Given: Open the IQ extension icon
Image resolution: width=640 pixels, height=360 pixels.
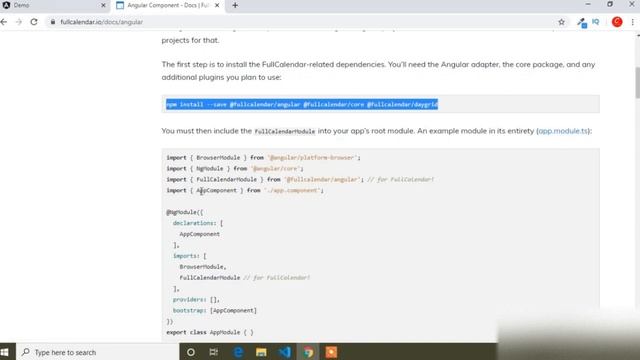Looking at the screenshot, I should click(x=596, y=22).
